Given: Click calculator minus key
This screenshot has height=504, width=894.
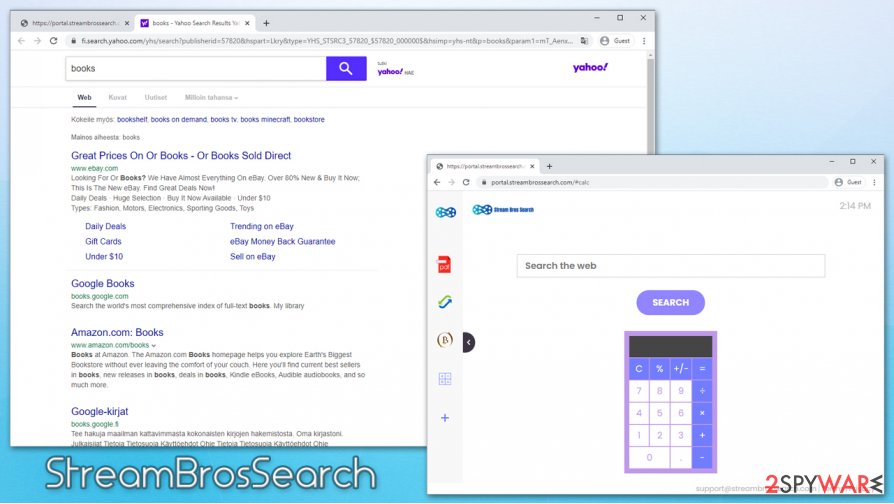Looking at the screenshot, I should (x=702, y=458).
